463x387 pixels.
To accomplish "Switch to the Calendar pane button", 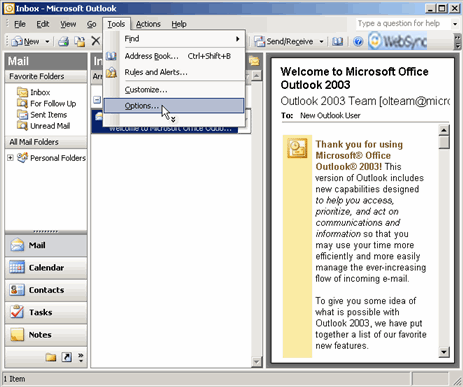I will tap(46, 268).
